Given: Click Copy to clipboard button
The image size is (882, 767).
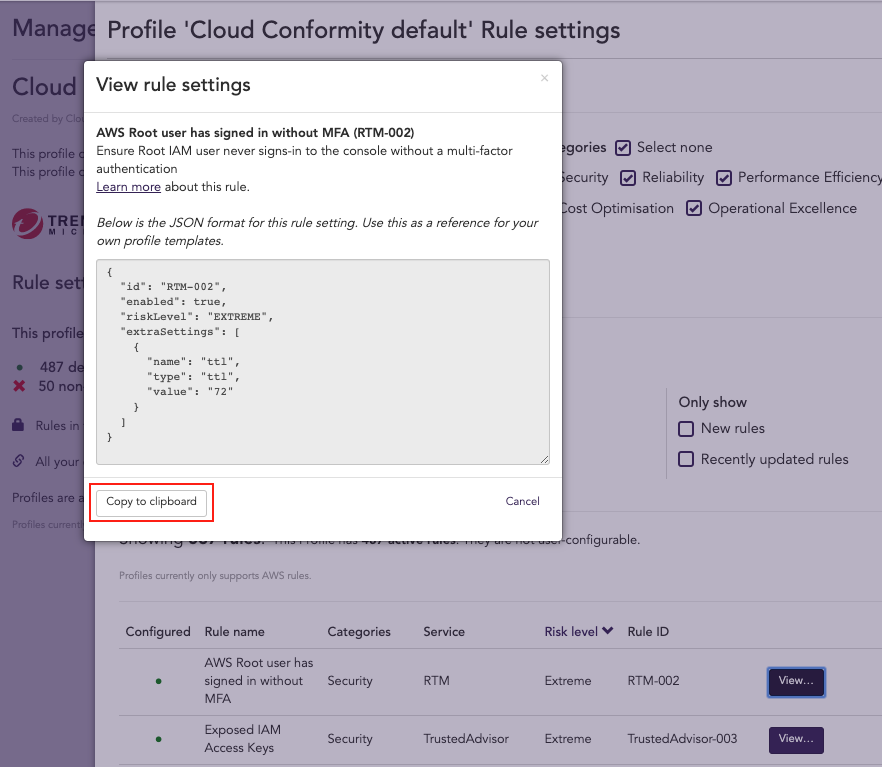Looking at the screenshot, I should pyautogui.click(x=151, y=502).
